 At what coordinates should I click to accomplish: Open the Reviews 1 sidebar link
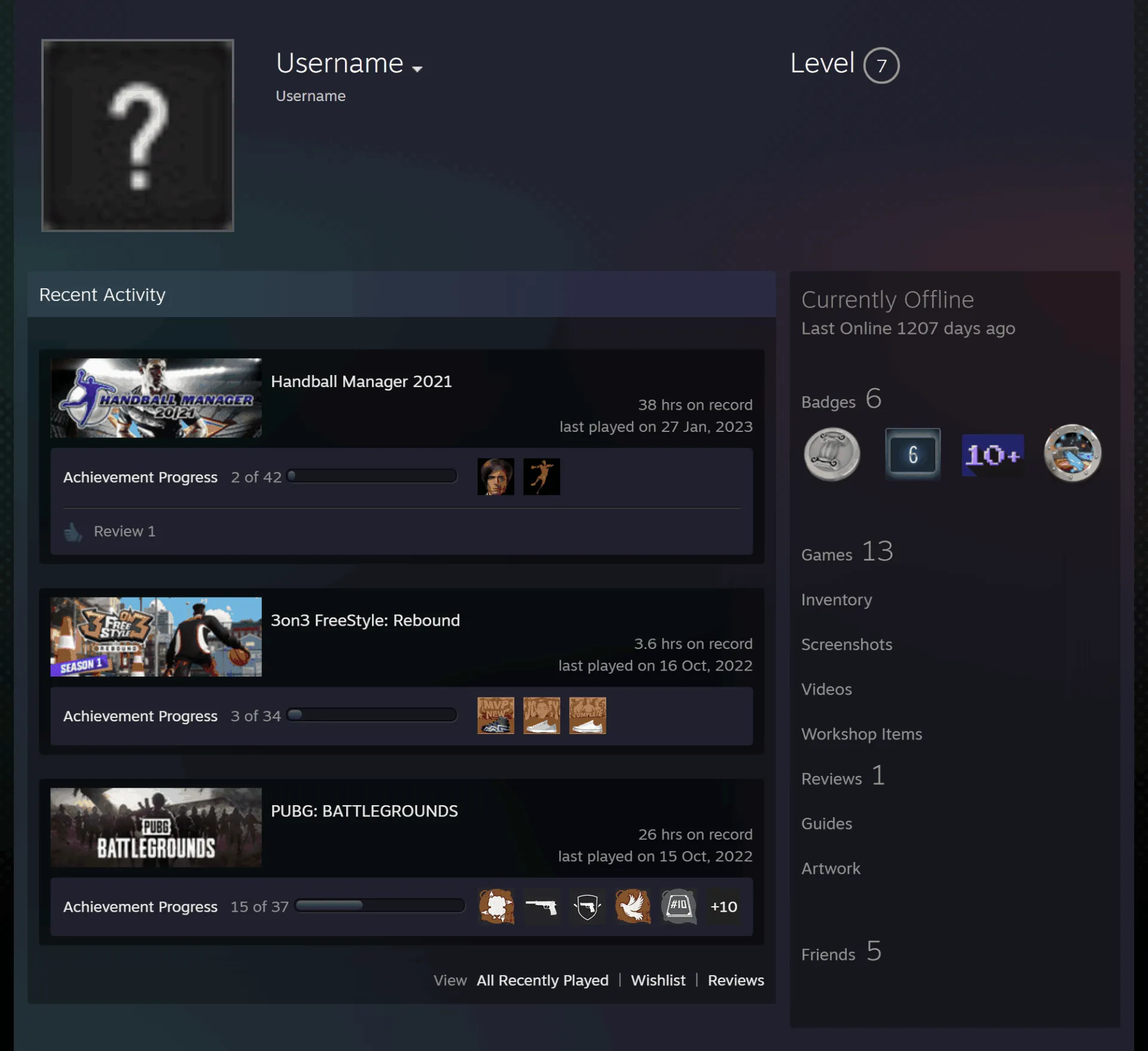[x=843, y=777]
